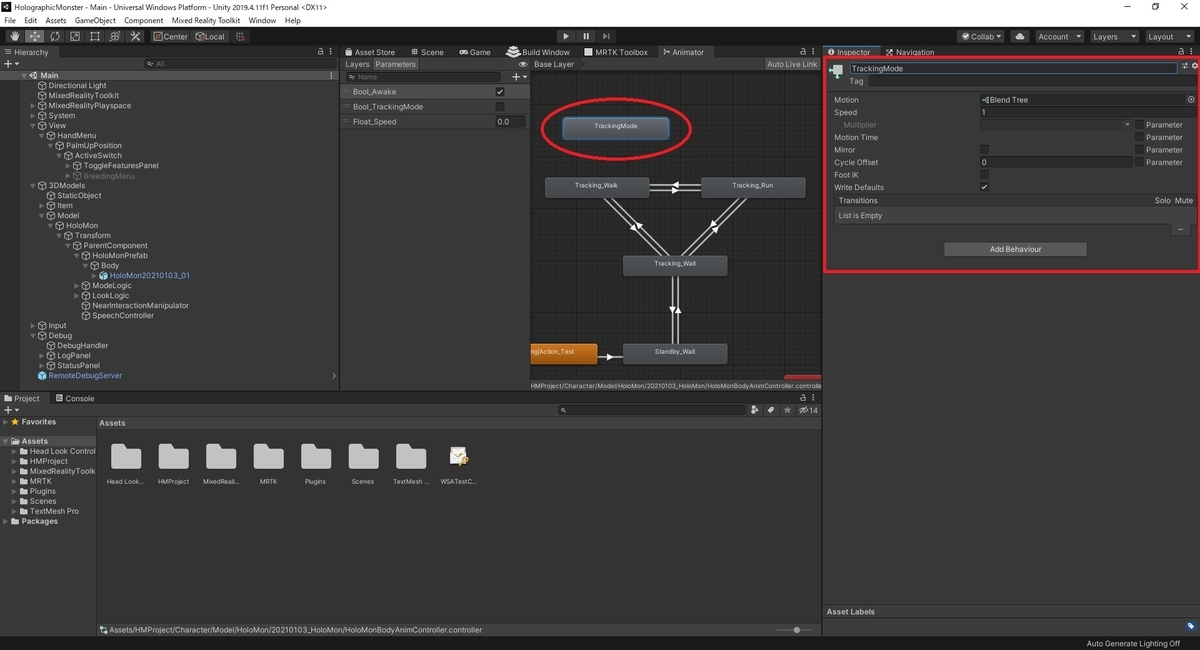Open Inspector component settings gear icon
Image resolution: width=1200 pixels, height=650 pixels.
pyautogui.click(x=1194, y=67)
